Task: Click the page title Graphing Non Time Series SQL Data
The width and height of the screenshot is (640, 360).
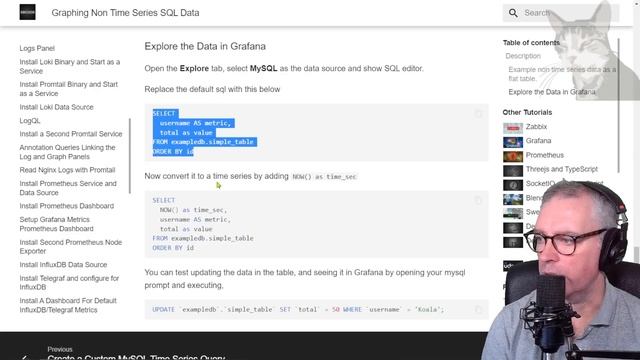Action: 125,13
